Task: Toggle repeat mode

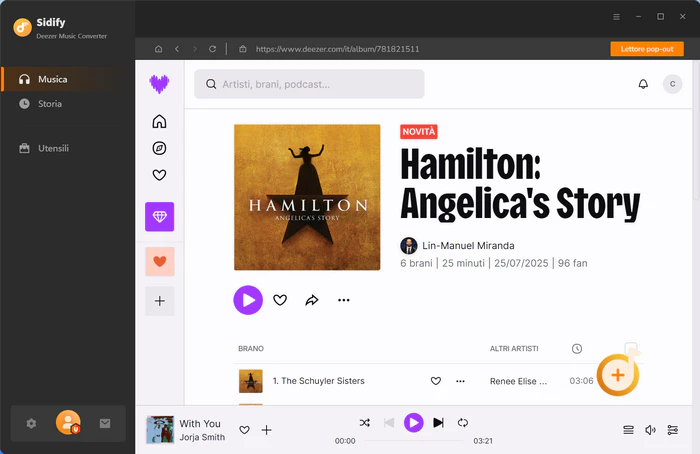Action: click(x=462, y=422)
